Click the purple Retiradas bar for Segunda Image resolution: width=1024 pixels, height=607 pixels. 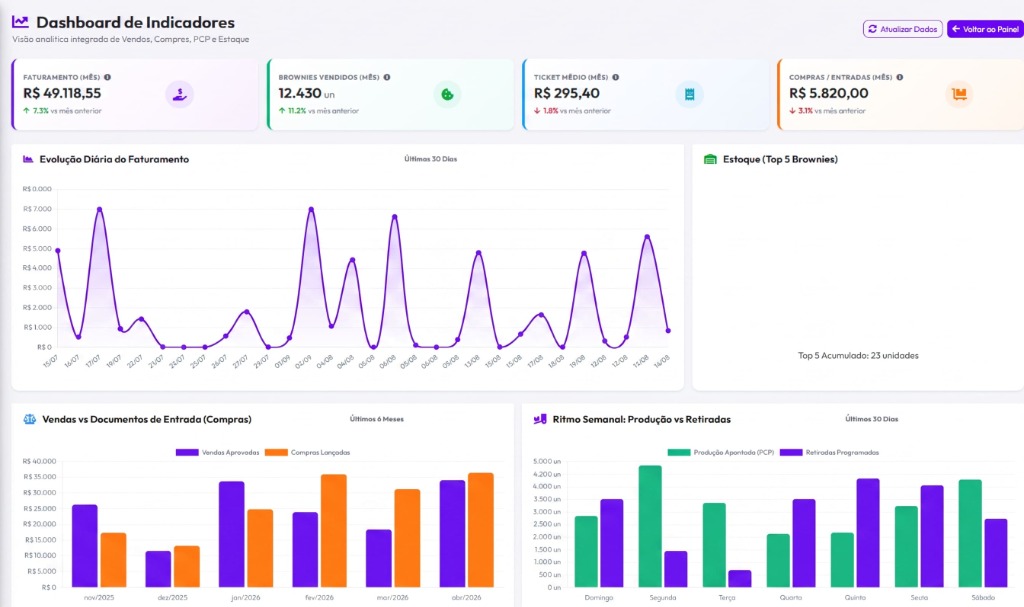point(675,569)
